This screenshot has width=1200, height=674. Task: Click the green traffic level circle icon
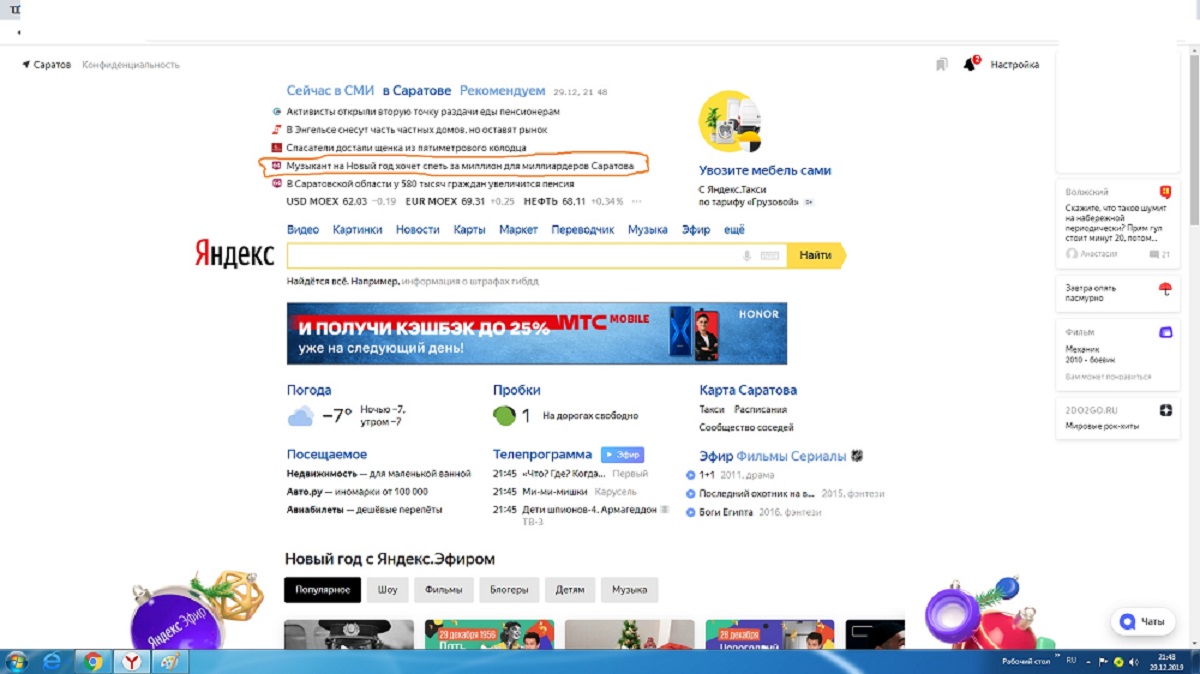tap(505, 415)
